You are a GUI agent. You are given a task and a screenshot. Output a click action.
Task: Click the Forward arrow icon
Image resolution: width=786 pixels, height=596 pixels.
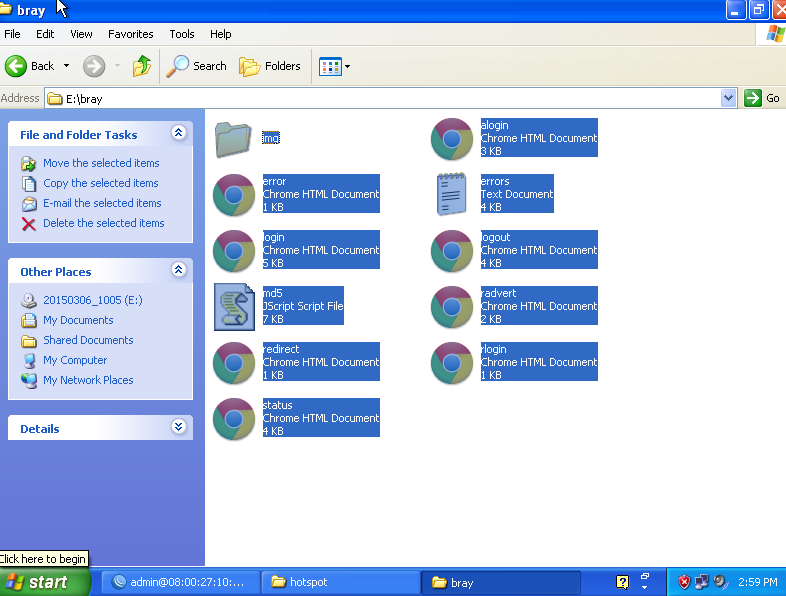tap(94, 66)
